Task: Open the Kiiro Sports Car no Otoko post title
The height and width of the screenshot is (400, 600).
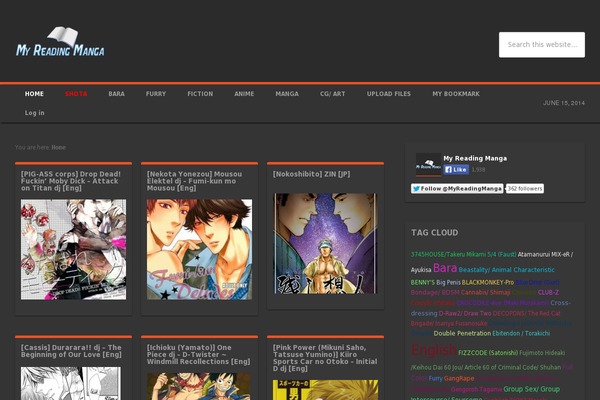Action: 325,358
